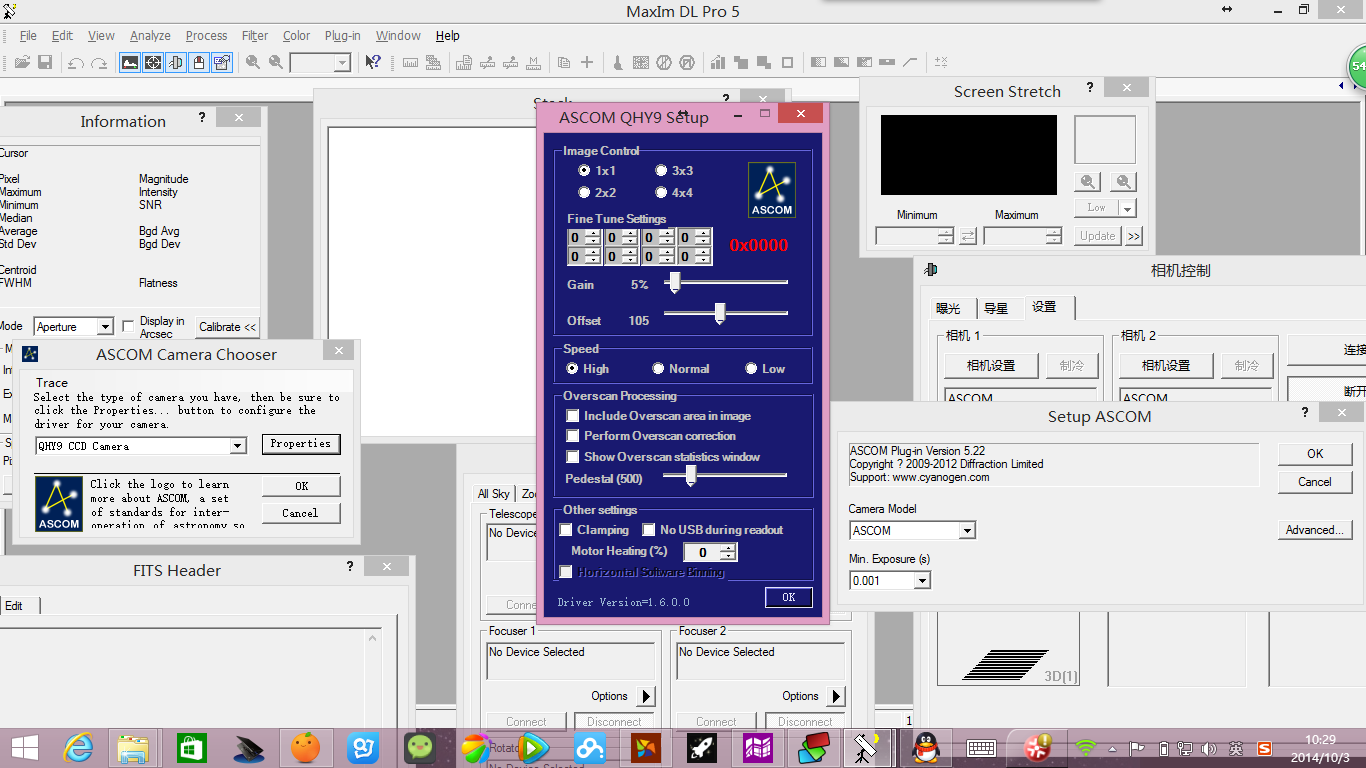Image resolution: width=1366 pixels, height=768 pixels.
Task: Switch to the 导星 tab
Action: (x=996, y=308)
